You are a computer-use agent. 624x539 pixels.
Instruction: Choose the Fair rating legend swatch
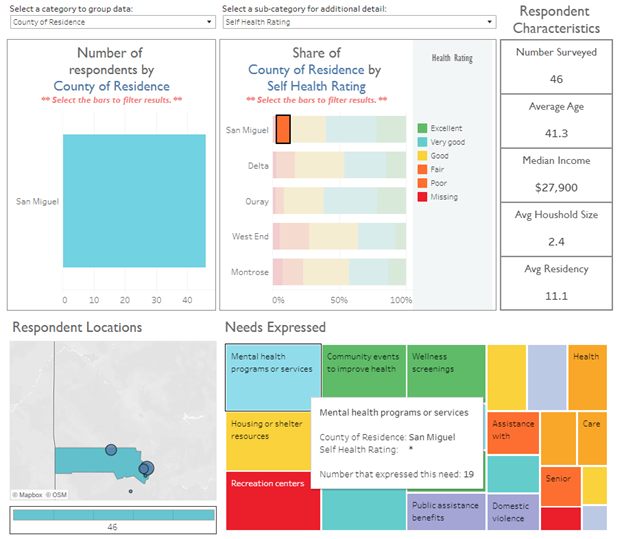[423, 170]
